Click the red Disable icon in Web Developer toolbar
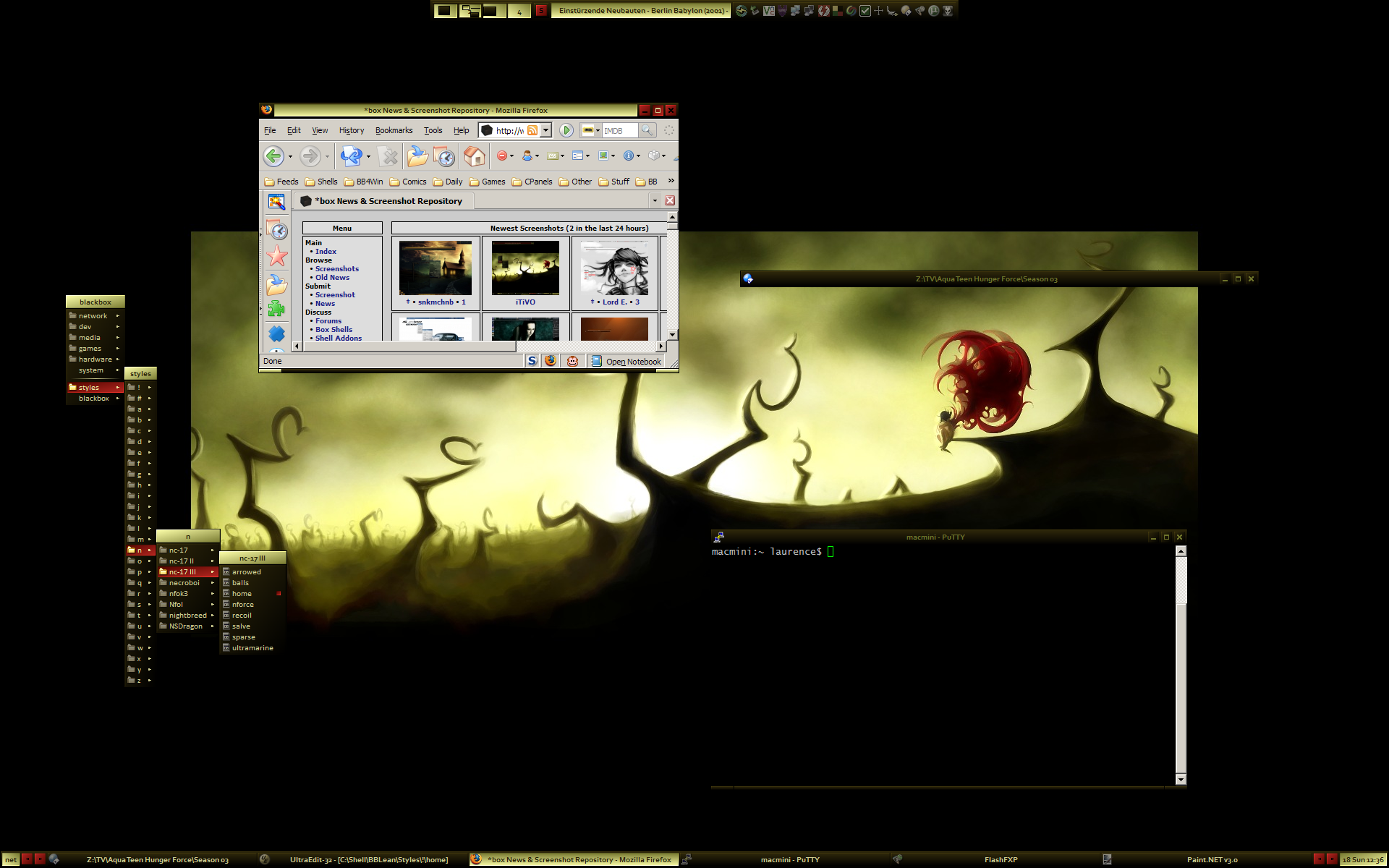This screenshot has height=868, width=1389. (x=501, y=156)
